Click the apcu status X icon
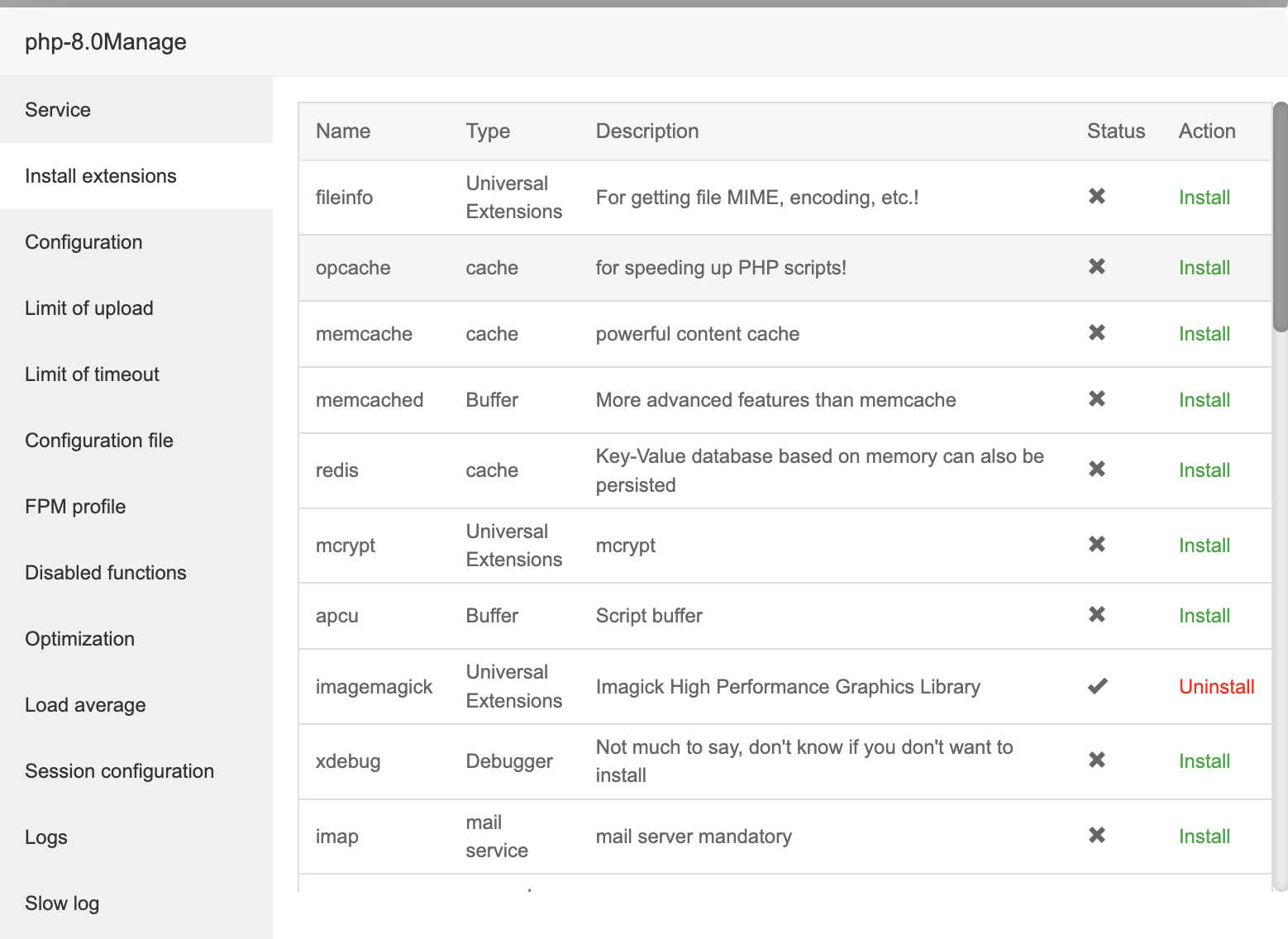Viewport: 1288px width, 939px height. (1097, 615)
